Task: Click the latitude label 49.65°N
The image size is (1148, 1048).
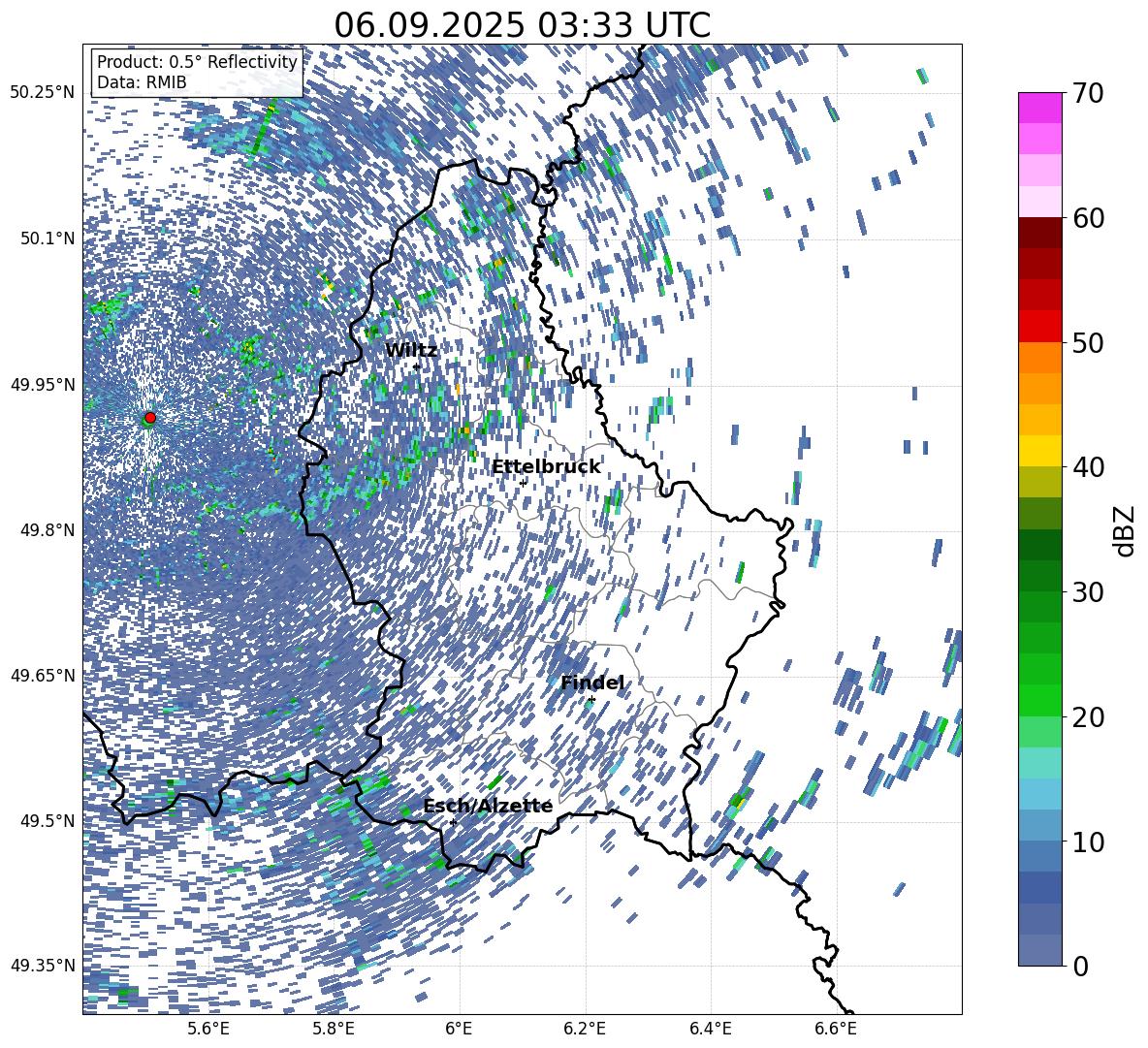Action: click(x=43, y=676)
